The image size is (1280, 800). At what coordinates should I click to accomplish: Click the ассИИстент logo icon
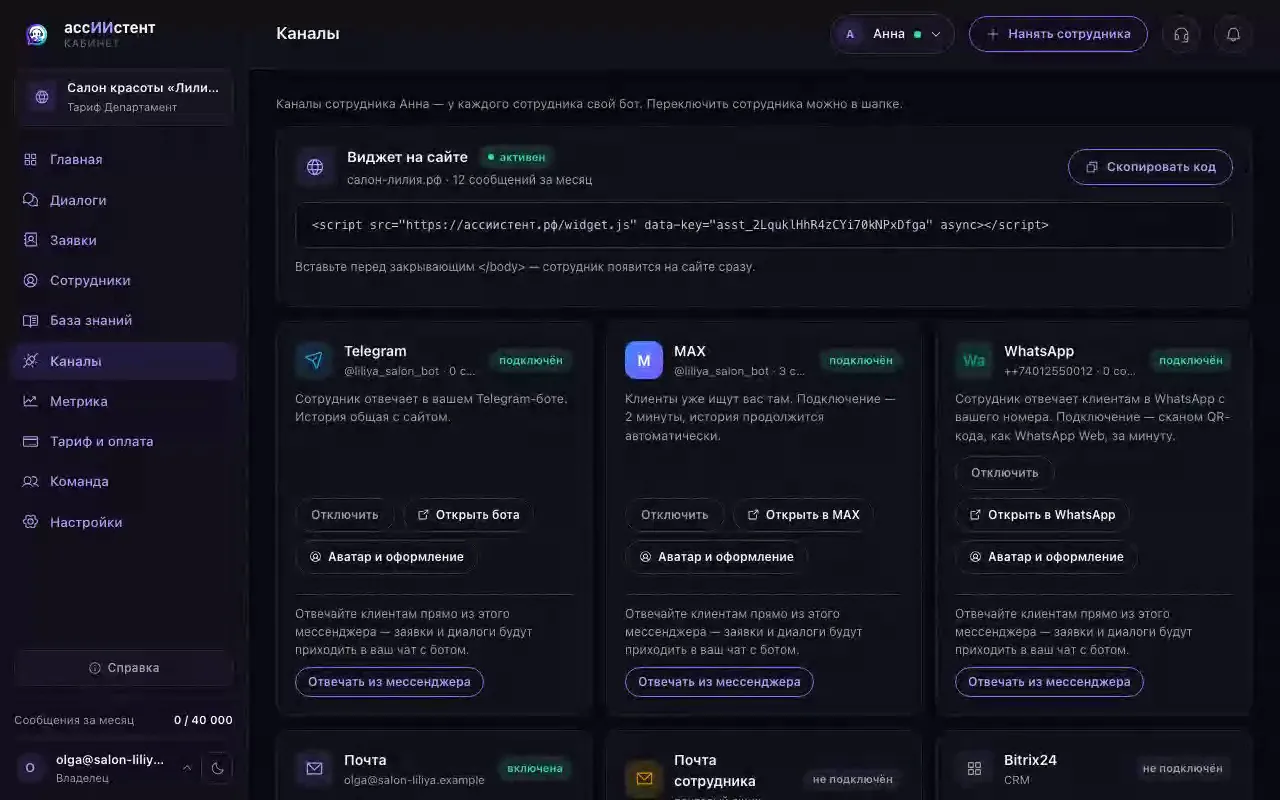[37, 35]
